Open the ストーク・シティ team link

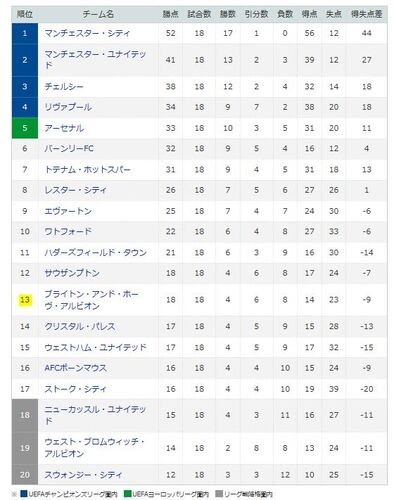[x=75, y=389]
